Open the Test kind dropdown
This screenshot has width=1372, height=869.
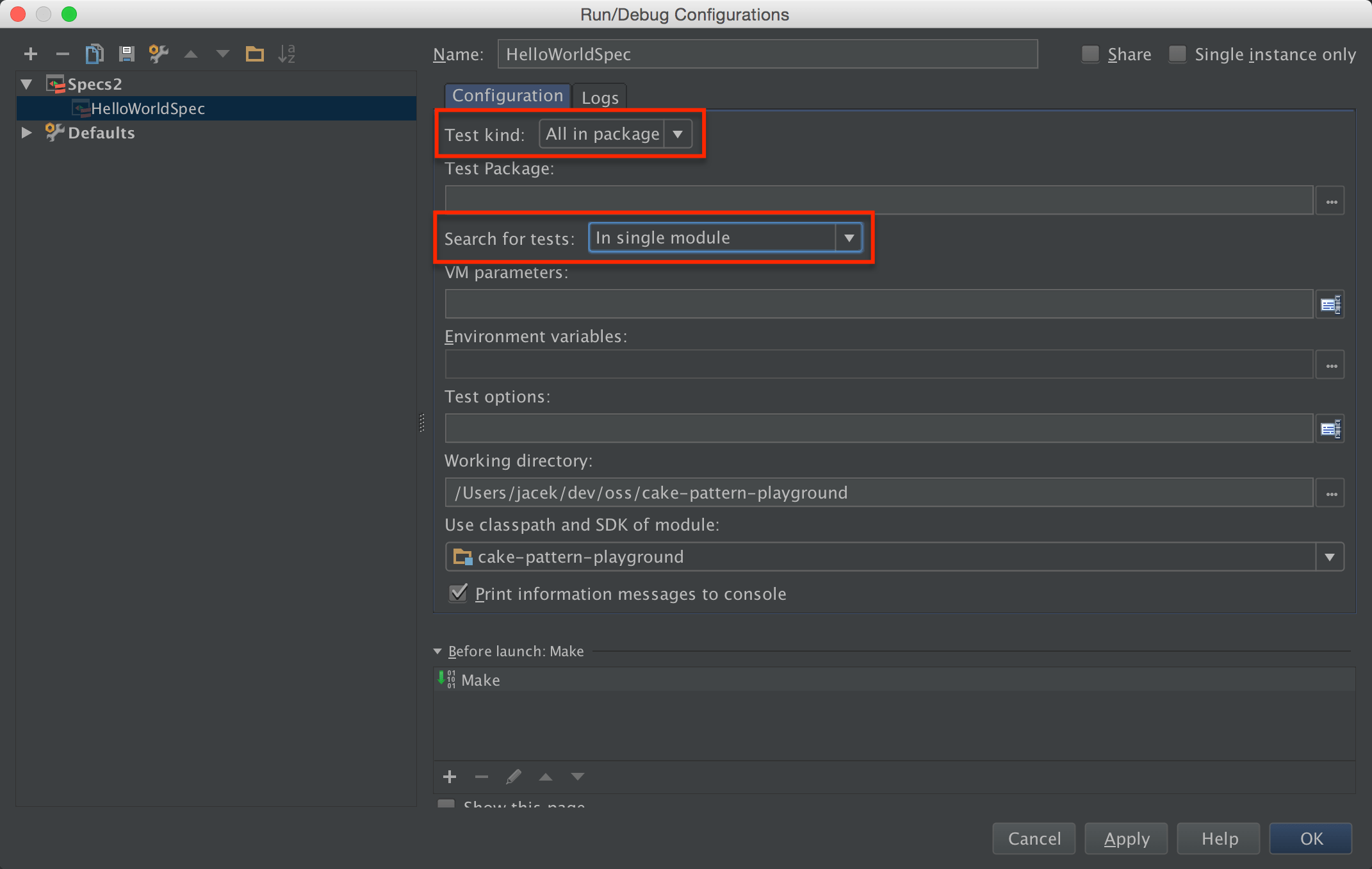pyautogui.click(x=678, y=133)
